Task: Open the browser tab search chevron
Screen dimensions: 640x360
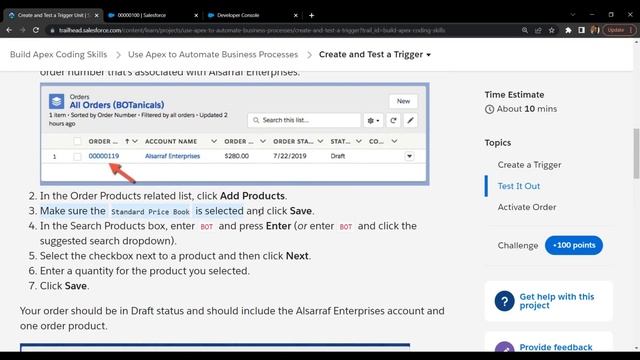Action: click(573, 15)
